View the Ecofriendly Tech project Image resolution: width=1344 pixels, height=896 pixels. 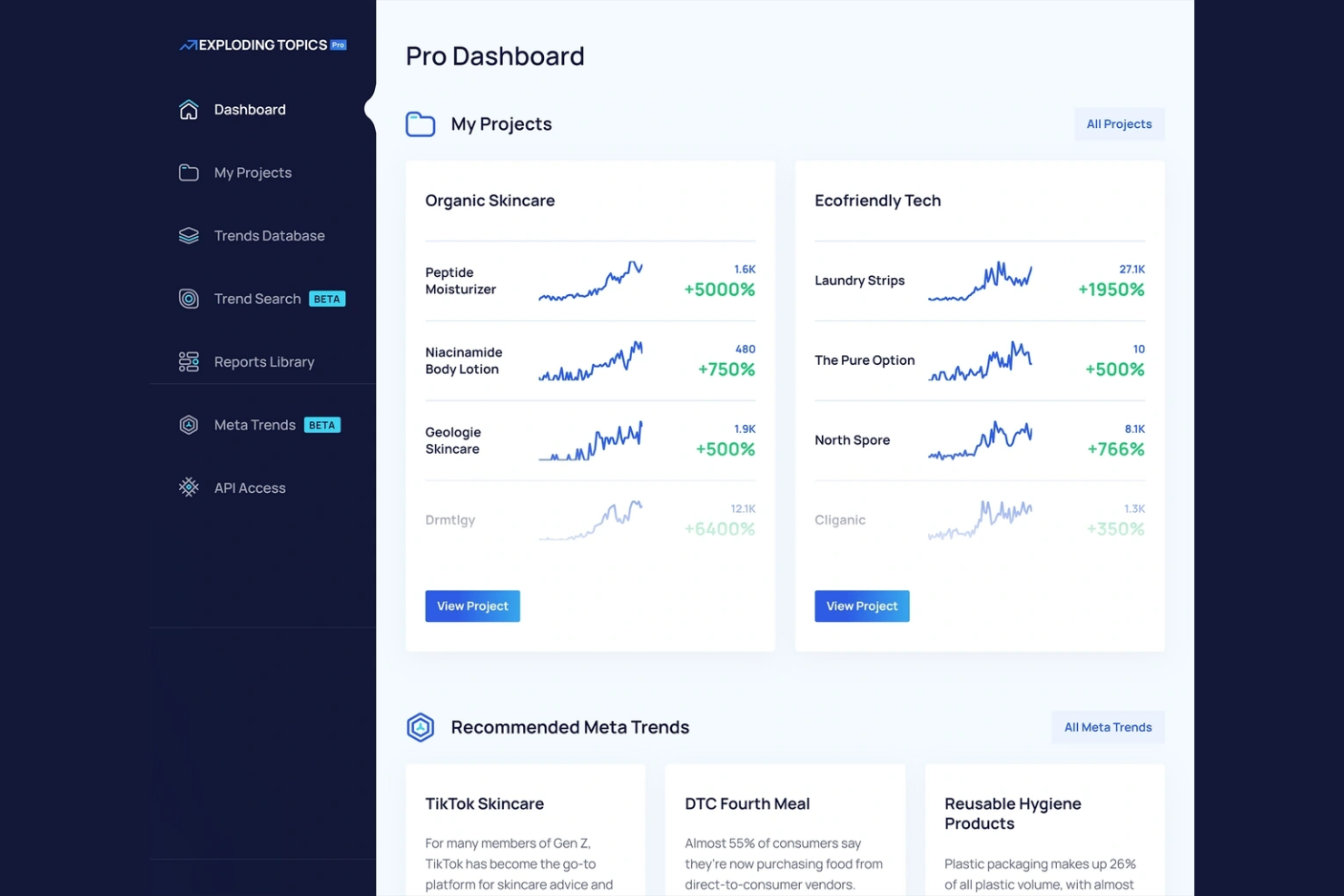(x=862, y=606)
